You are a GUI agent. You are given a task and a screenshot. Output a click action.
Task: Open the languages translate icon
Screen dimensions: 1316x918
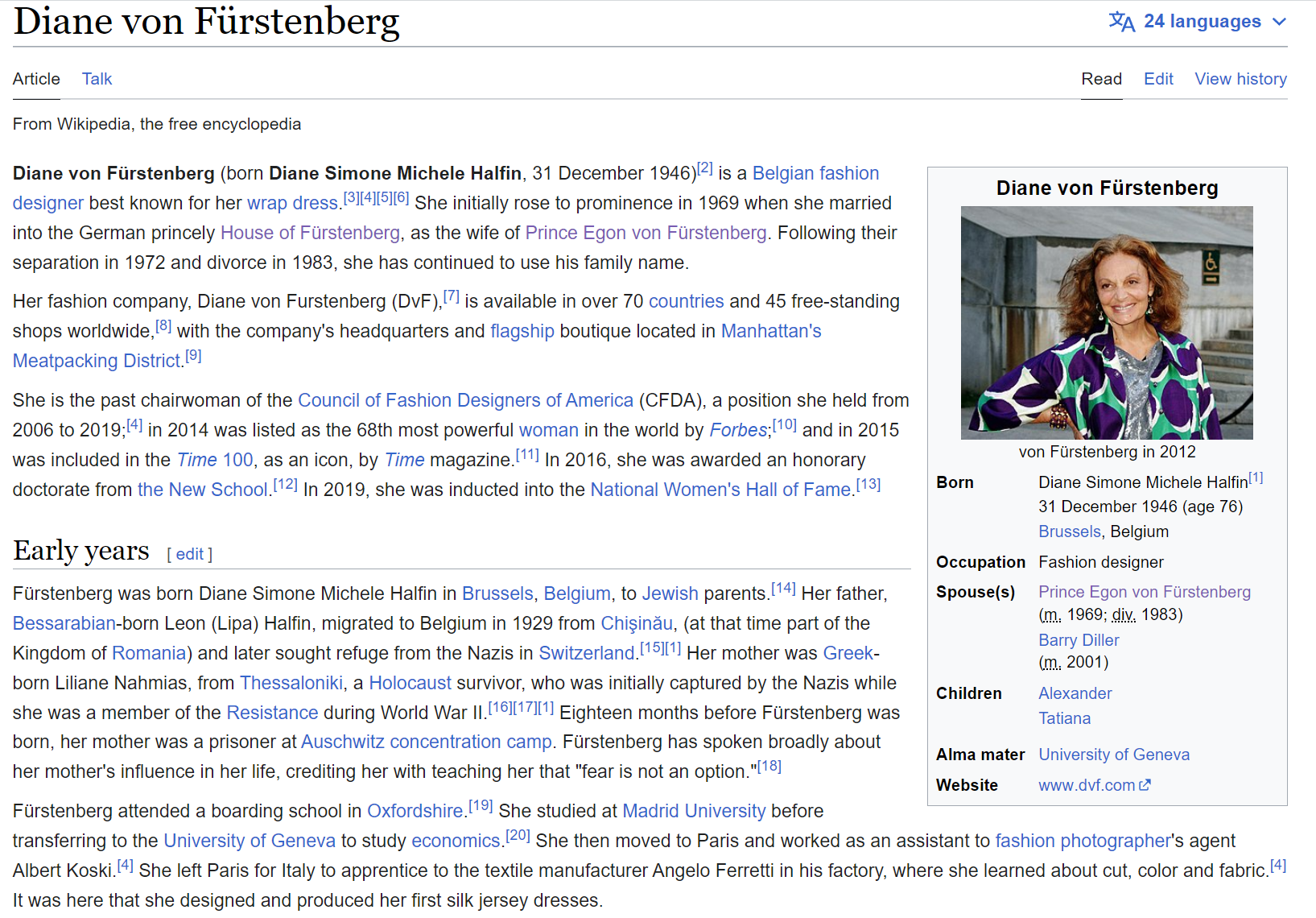tap(1122, 22)
